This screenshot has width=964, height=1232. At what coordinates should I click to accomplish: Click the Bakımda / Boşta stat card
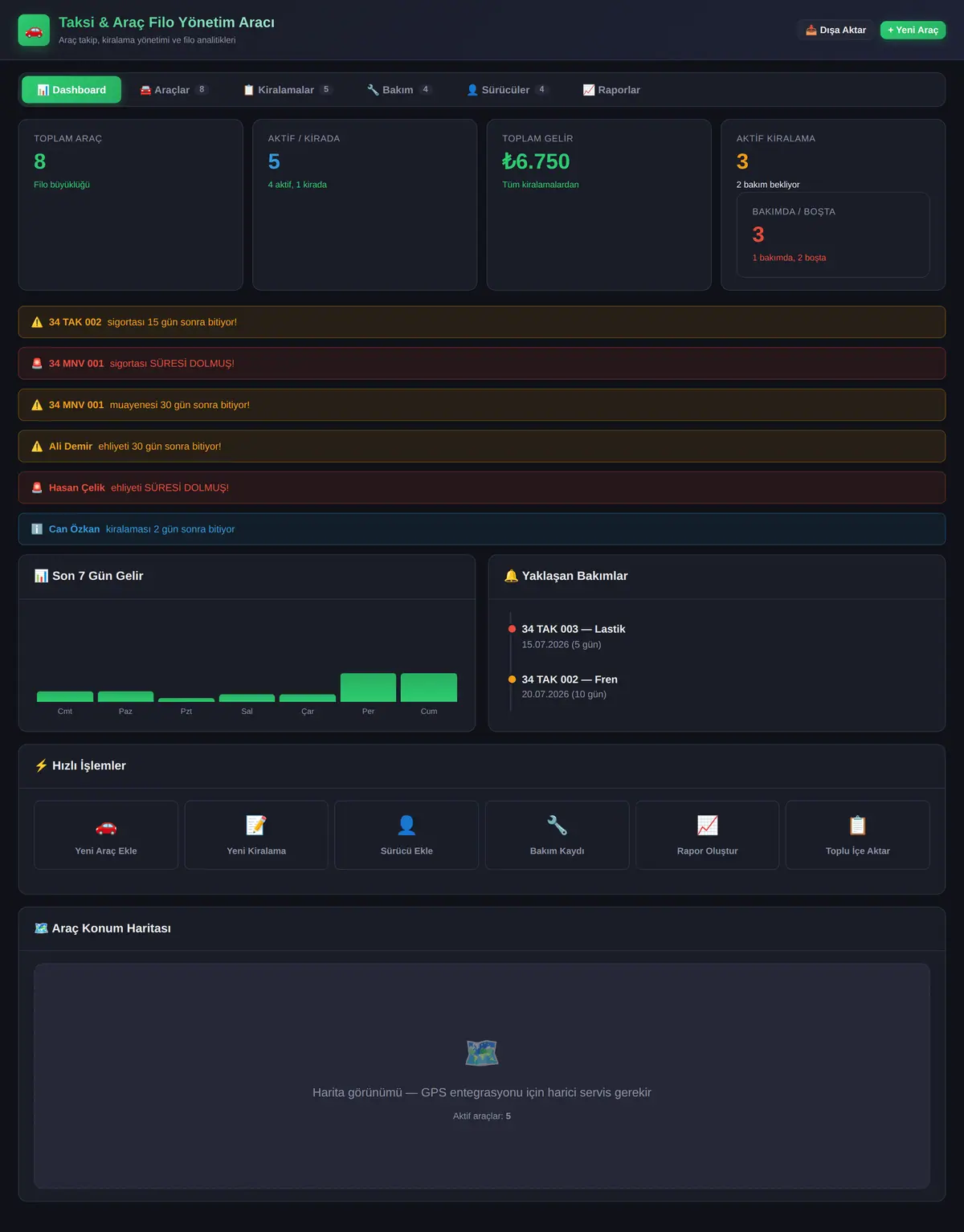(833, 235)
